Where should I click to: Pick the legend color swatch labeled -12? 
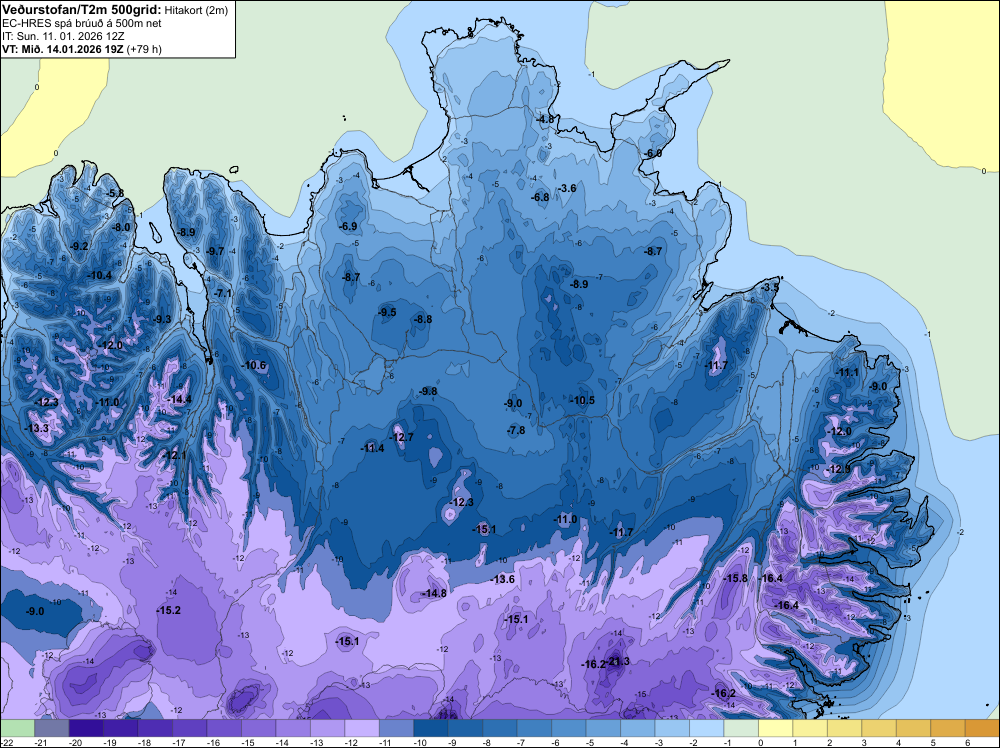[362, 727]
